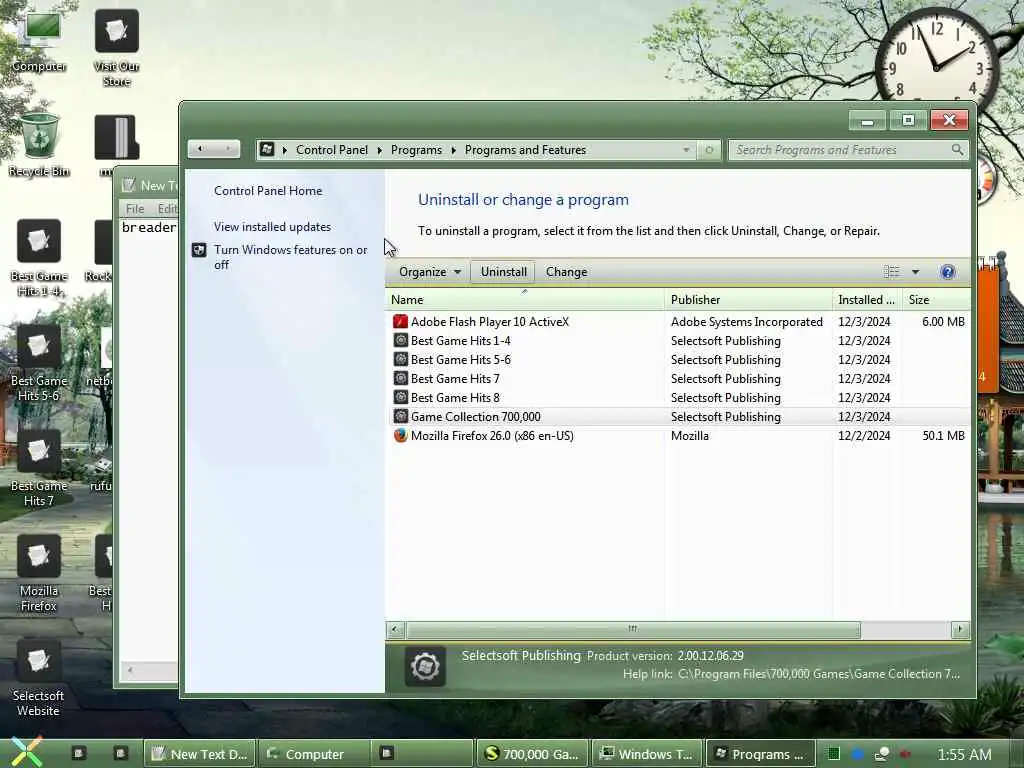
Task: Select the Best Game Hits 7 desktop icon
Action: (39, 468)
